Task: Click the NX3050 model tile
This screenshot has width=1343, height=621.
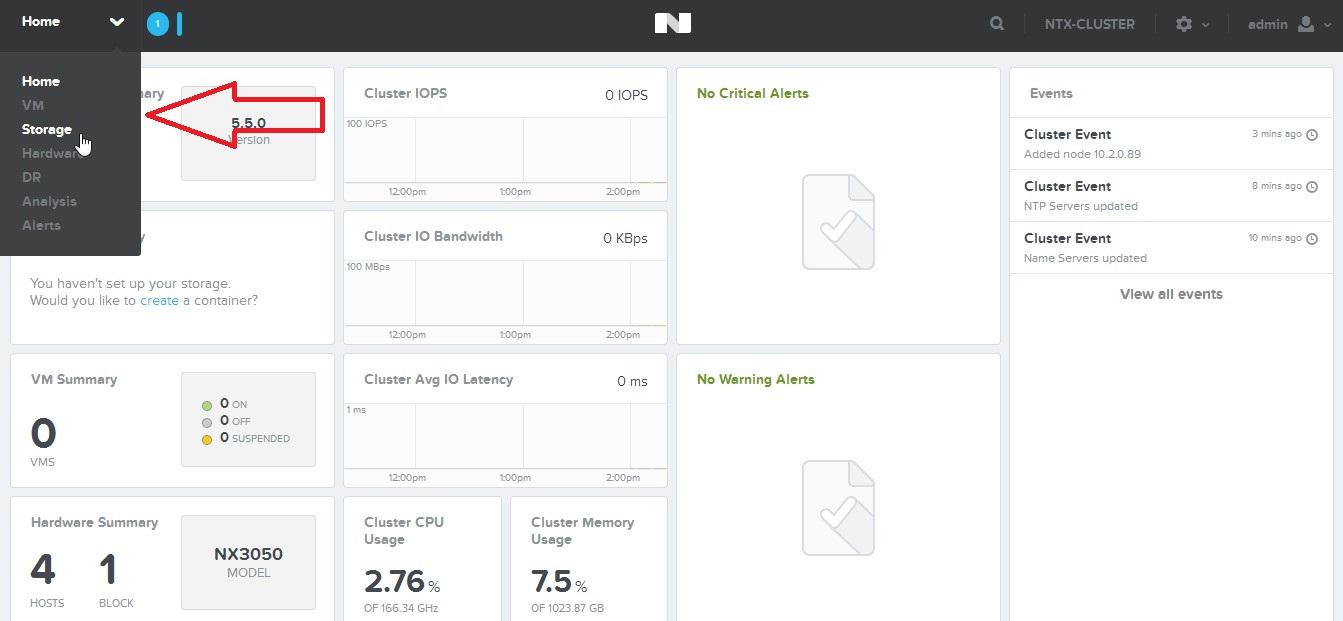Action: [x=248, y=562]
